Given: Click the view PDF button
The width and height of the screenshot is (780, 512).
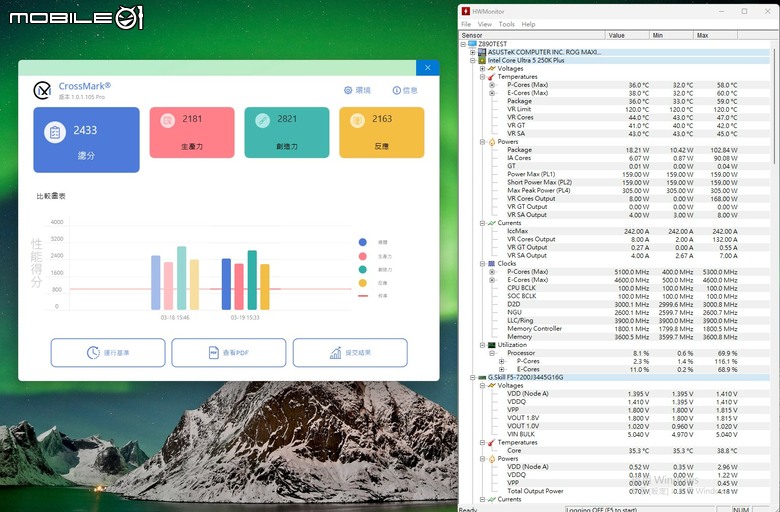Looking at the screenshot, I should pyautogui.click(x=229, y=353).
